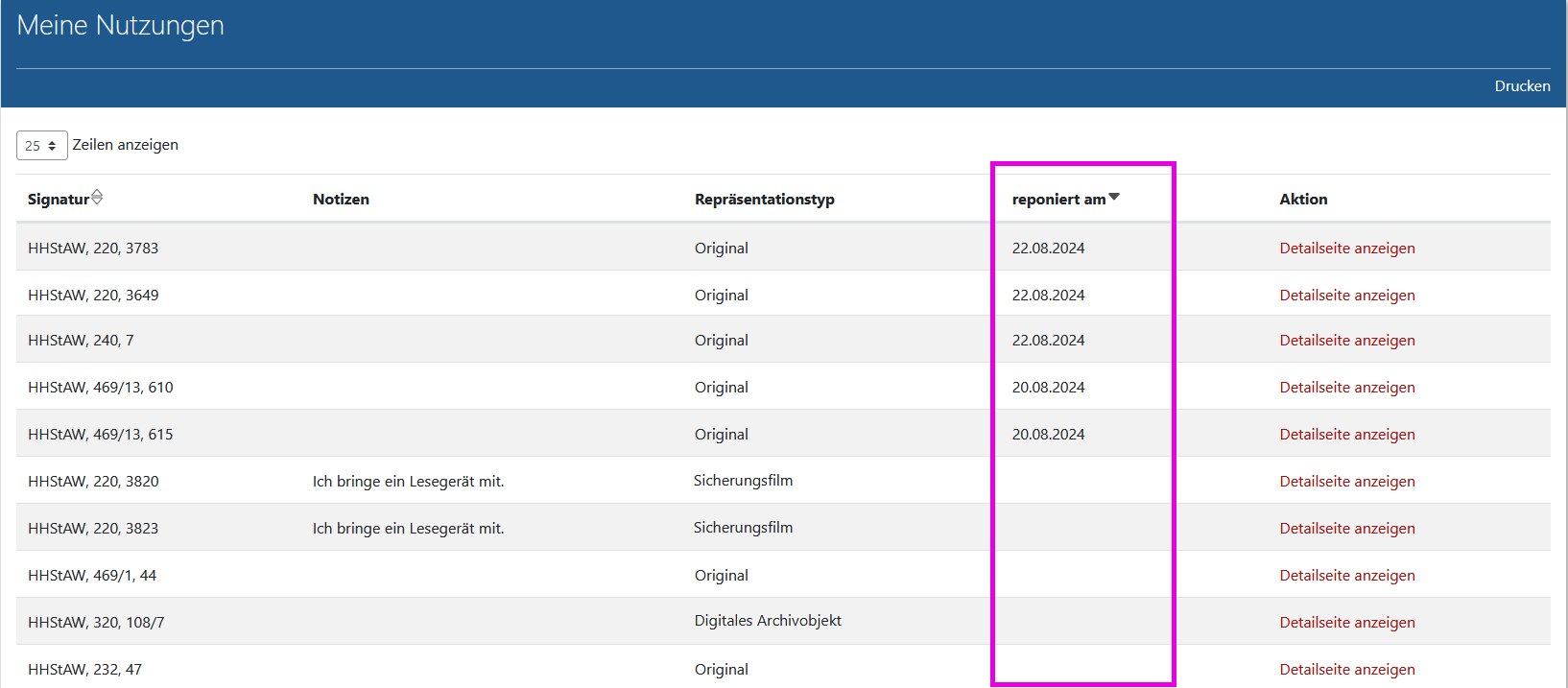Click the Notizen column header
The width and height of the screenshot is (1568, 688).
(x=341, y=200)
